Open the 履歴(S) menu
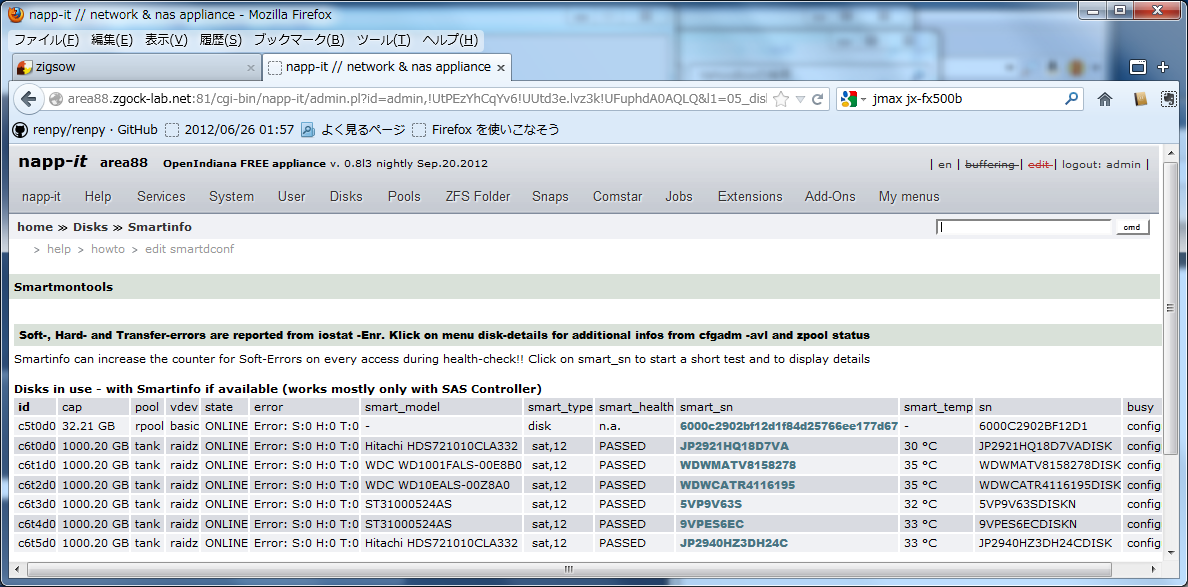 tap(221, 40)
